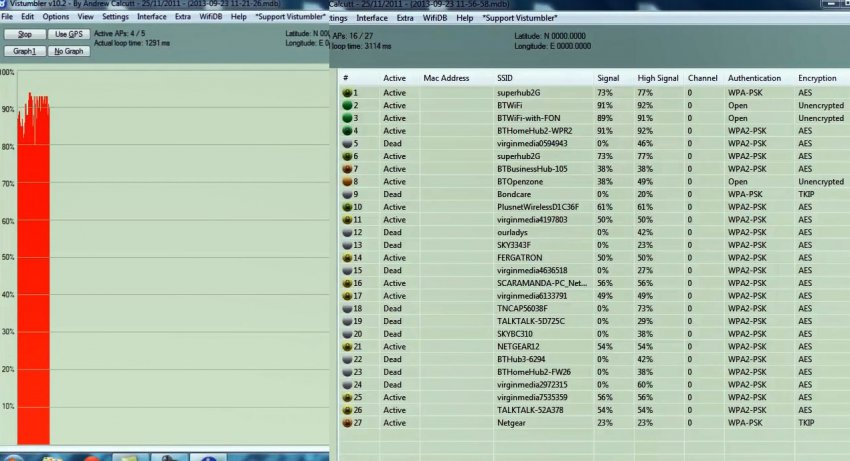
Task: Click the status icon for row 14 FERGATRON
Action: pyautogui.click(x=347, y=258)
